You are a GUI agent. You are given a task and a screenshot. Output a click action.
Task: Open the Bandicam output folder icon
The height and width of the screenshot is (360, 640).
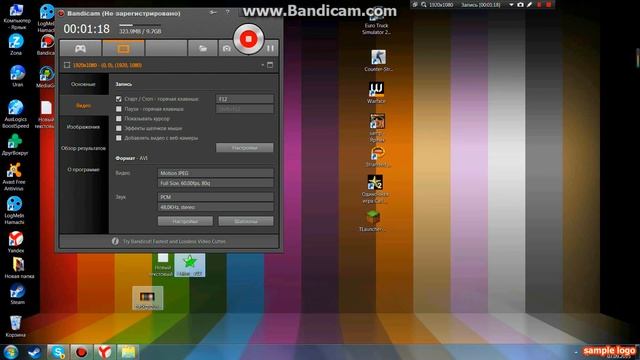click(x=202, y=49)
